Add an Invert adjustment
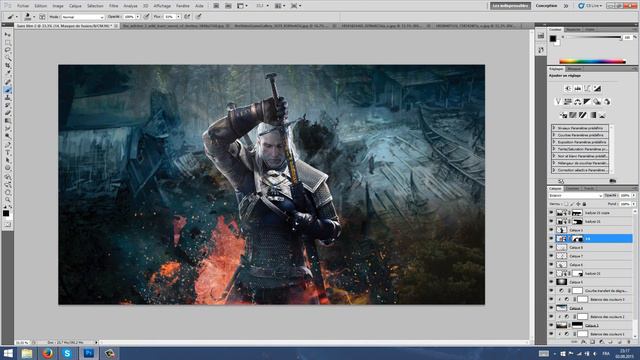Screen dimensions: 640x360 pos(563,115)
